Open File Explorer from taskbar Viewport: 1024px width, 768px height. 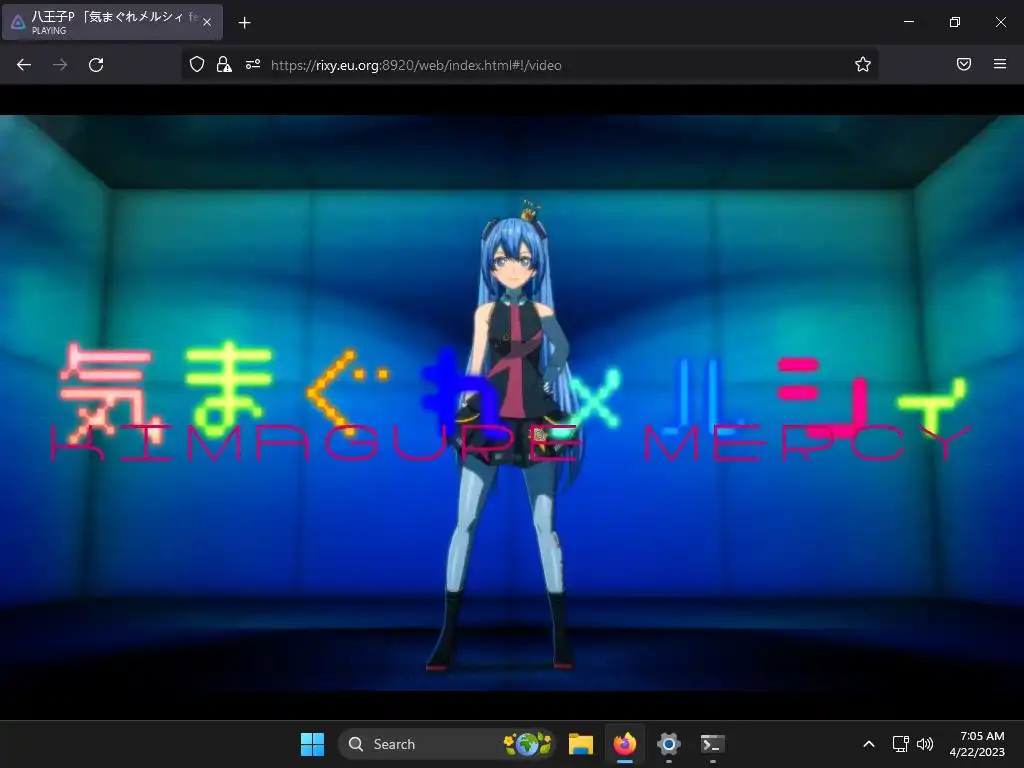[x=581, y=744]
